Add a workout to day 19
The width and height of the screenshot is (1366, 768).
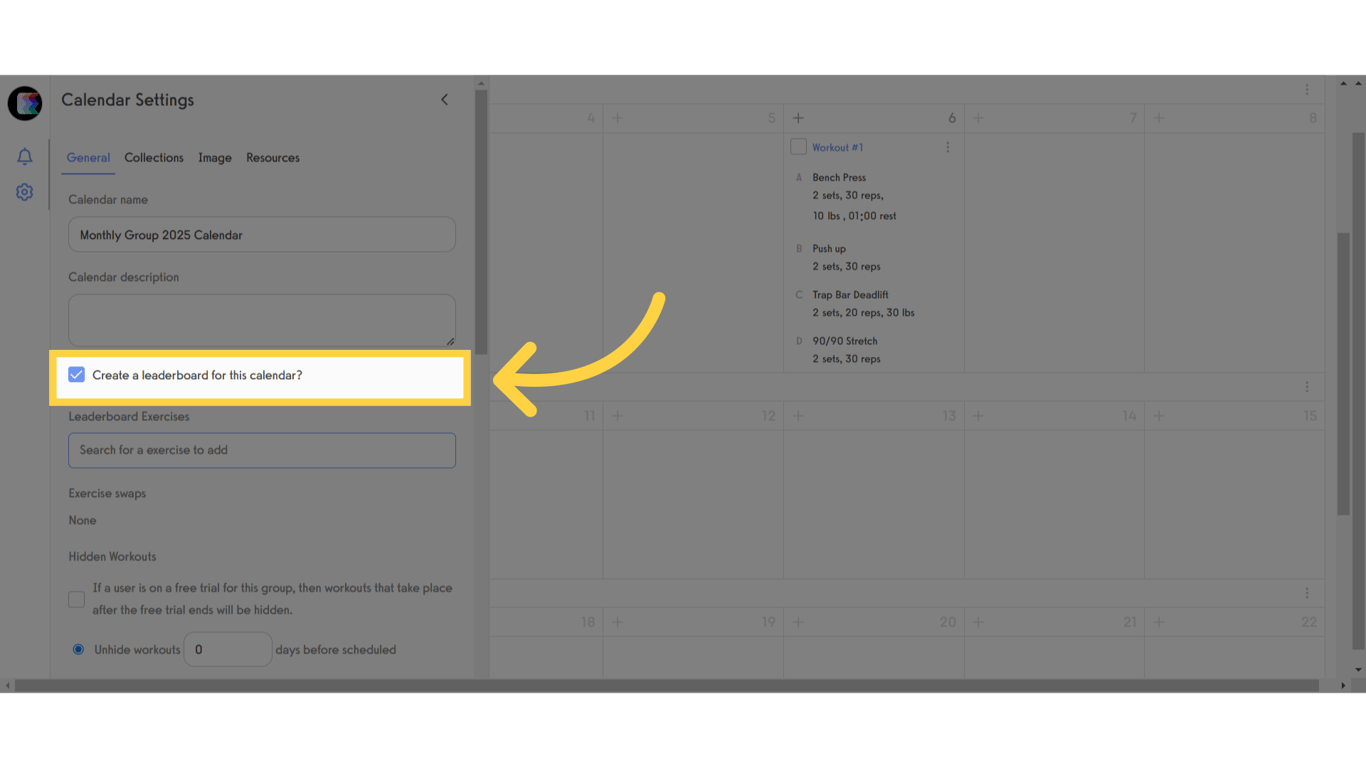pyautogui.click(x=617, y=622)
